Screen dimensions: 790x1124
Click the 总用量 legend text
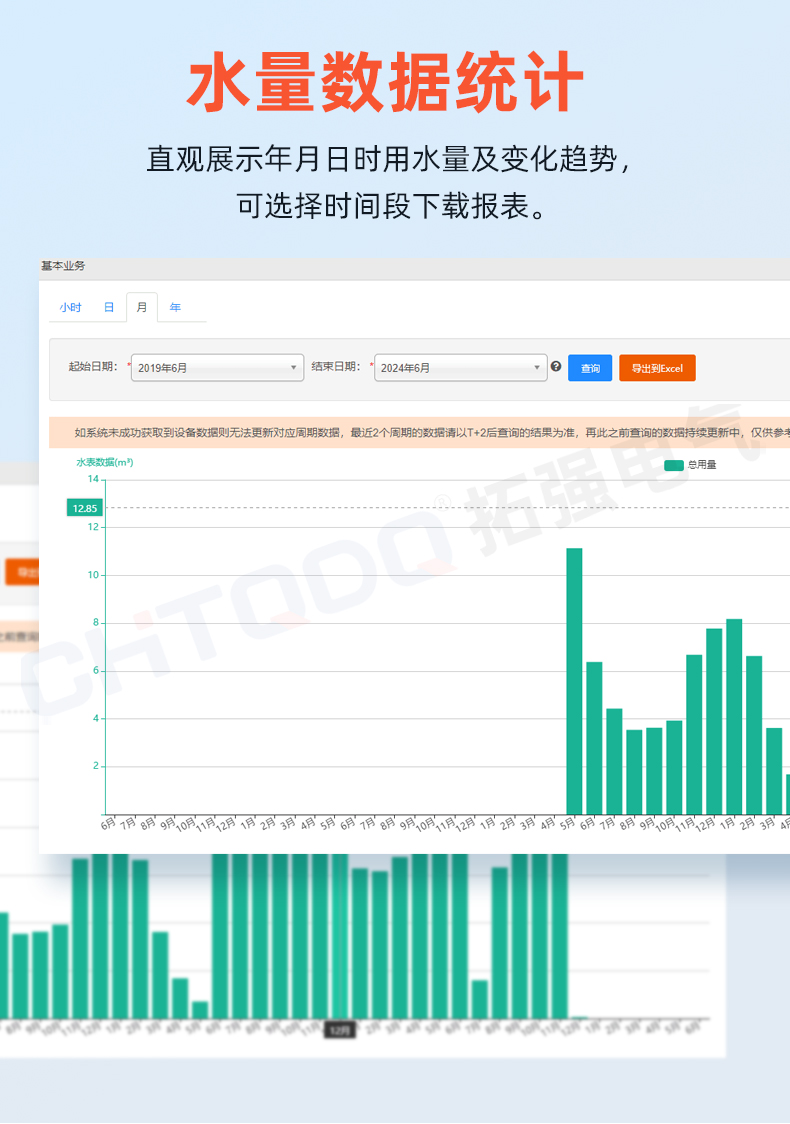pyautogui.click(x=702, y=465)
